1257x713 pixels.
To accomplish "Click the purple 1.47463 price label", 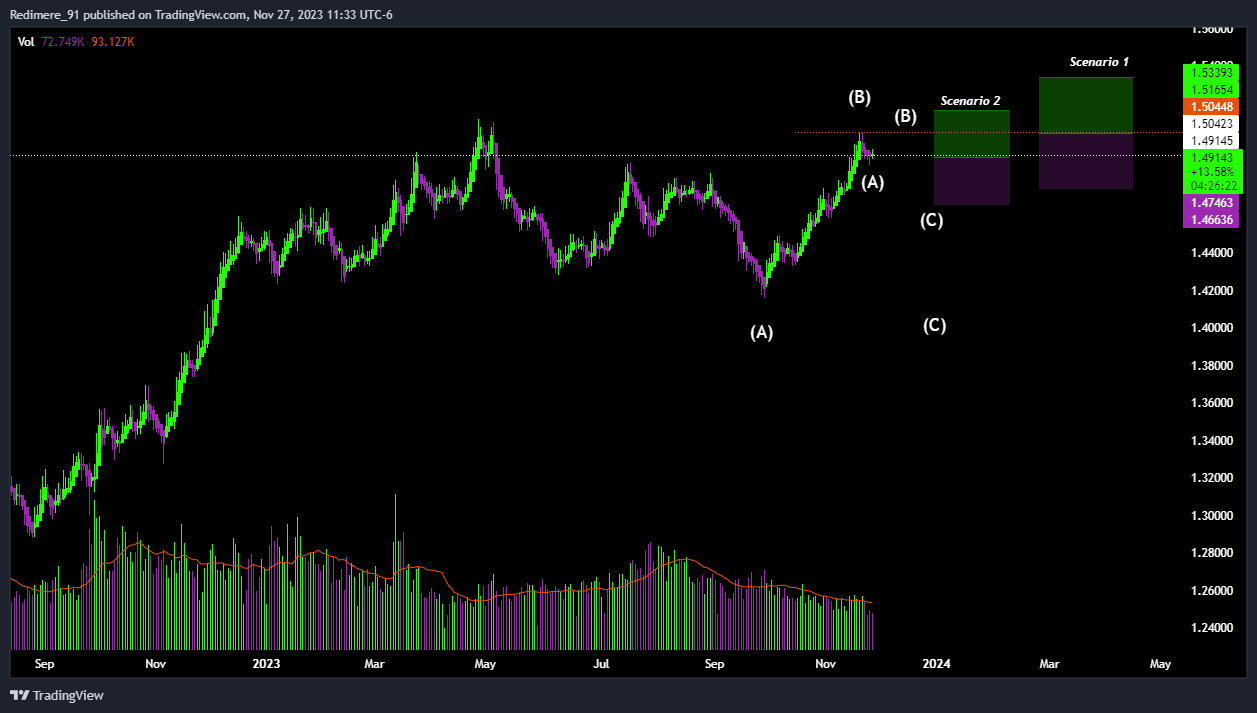I will coord(1212,202).
